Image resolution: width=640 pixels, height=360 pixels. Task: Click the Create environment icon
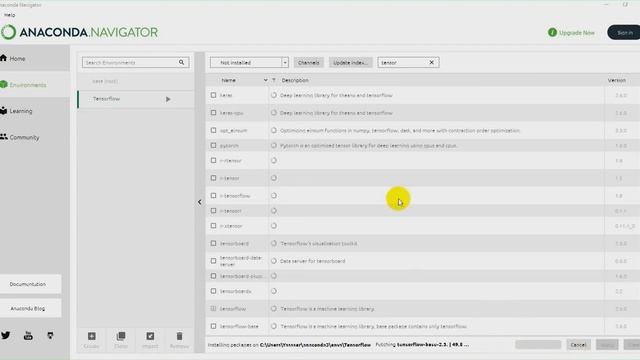pos(91,336)
